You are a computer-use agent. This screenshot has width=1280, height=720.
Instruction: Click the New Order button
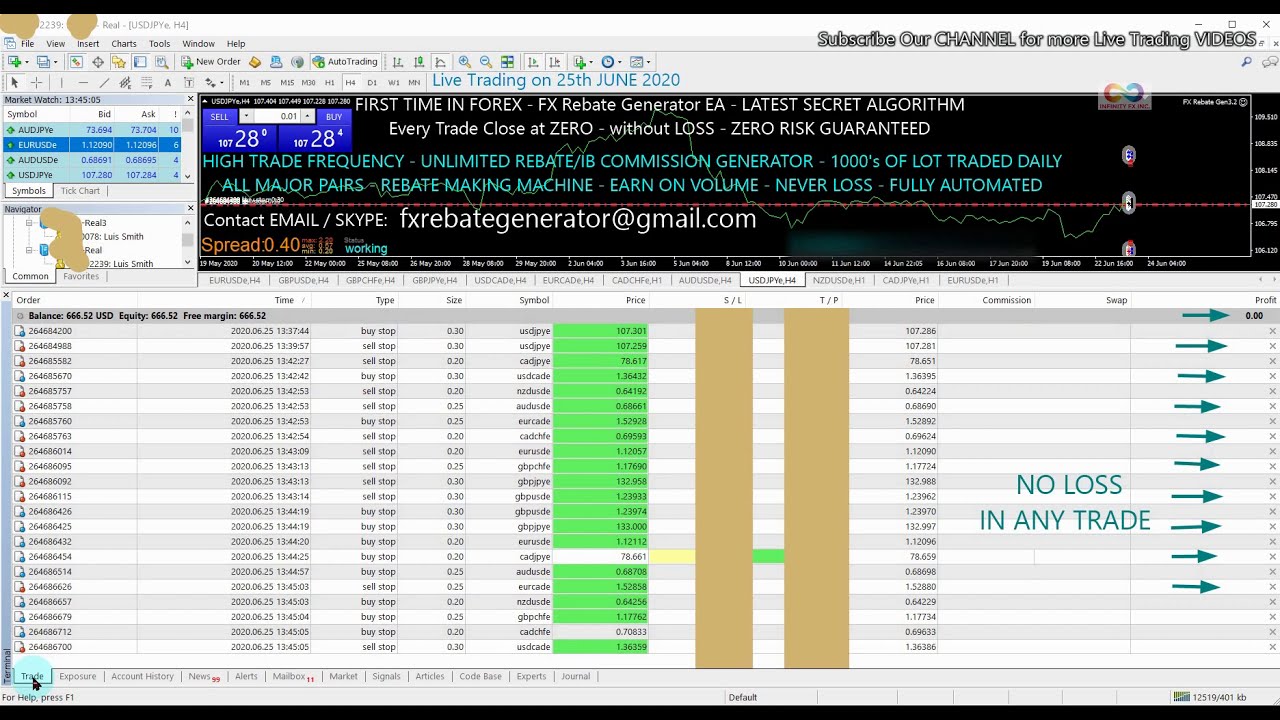(211, 62)
